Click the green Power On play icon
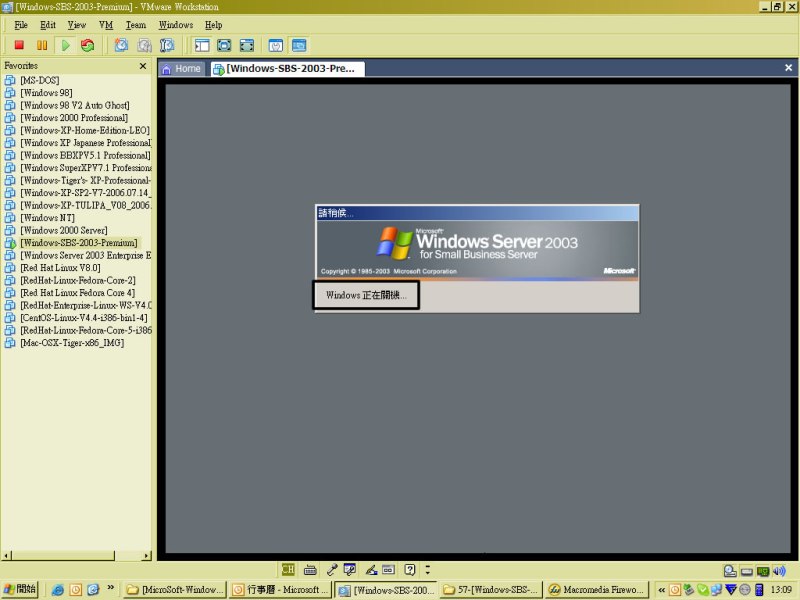 point(65,45)
